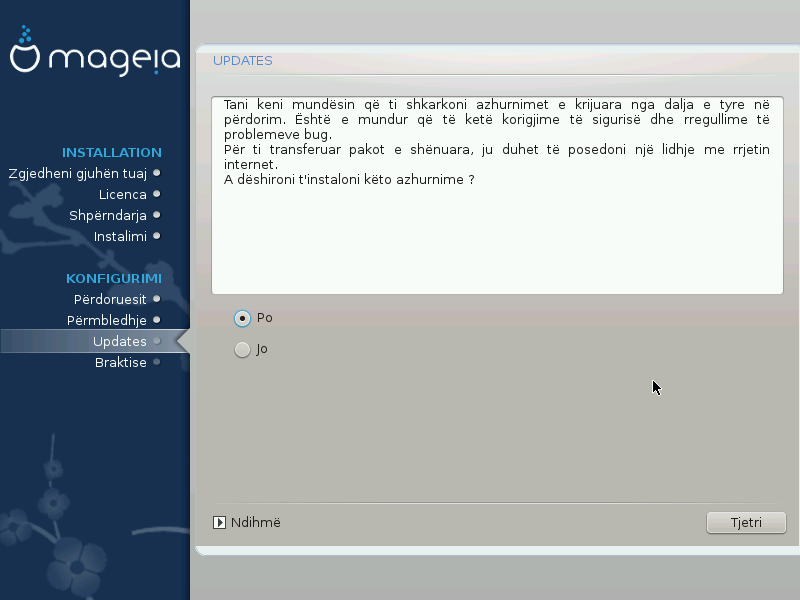This screenshot has width=800, height=600.
Task: Click "A dëshironi t'instaloni këto azhurnime ?" text
Action: [x=349, y=180]
